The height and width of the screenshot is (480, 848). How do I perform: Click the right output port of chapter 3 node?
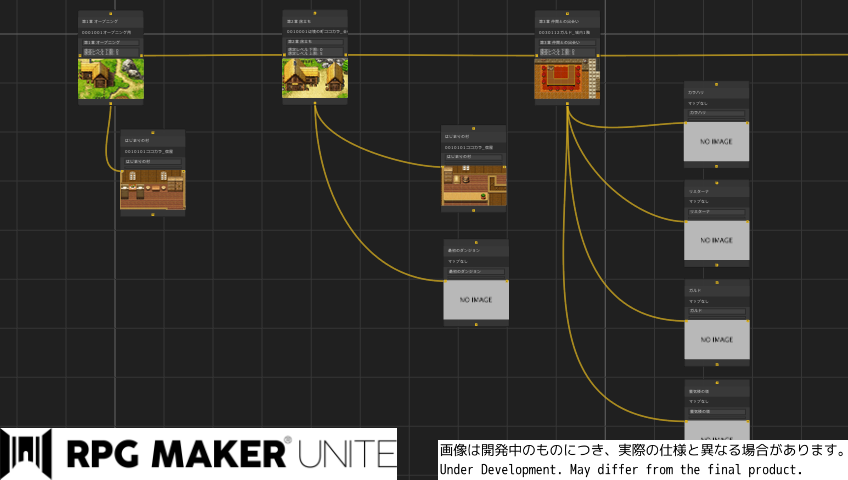pyautogui.click(x=598, y=55)
